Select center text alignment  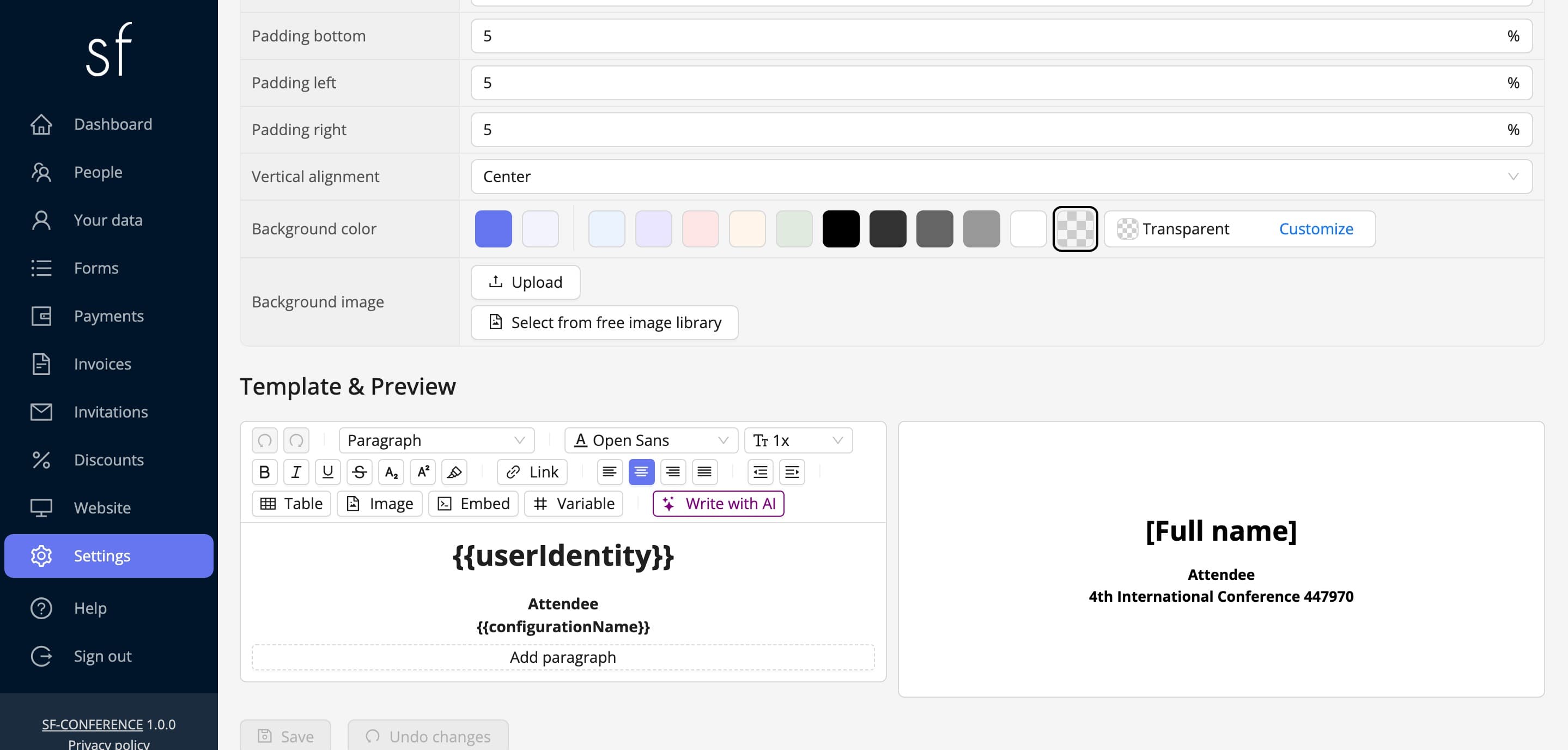click(x=642, y=472)
